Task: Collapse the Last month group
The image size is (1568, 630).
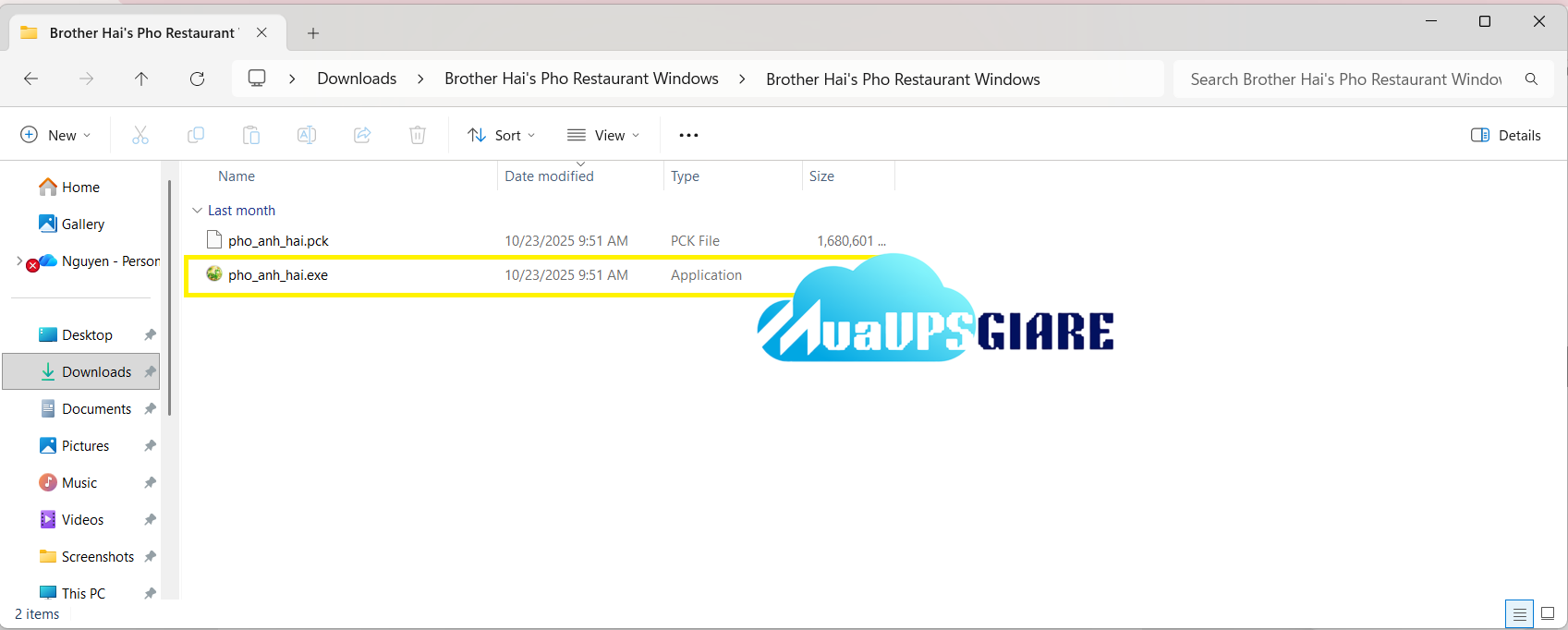Action: coord(197,211)
